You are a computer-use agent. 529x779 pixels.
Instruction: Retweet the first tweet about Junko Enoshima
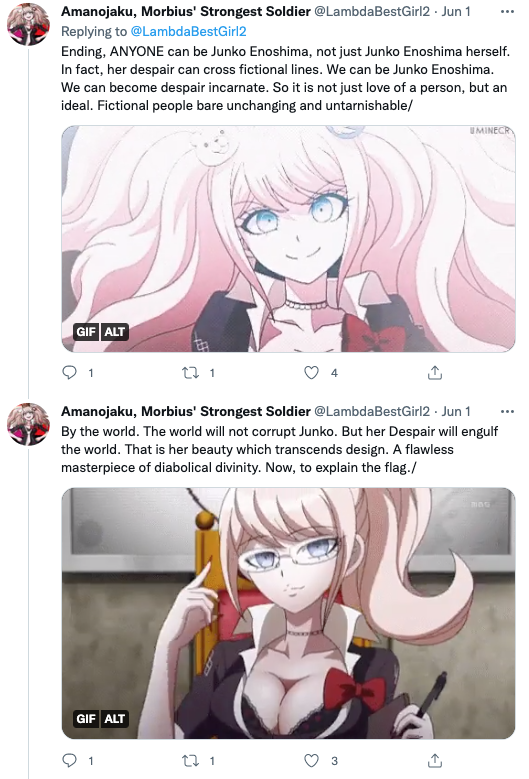pyautogui.click(x=190, y=373)
